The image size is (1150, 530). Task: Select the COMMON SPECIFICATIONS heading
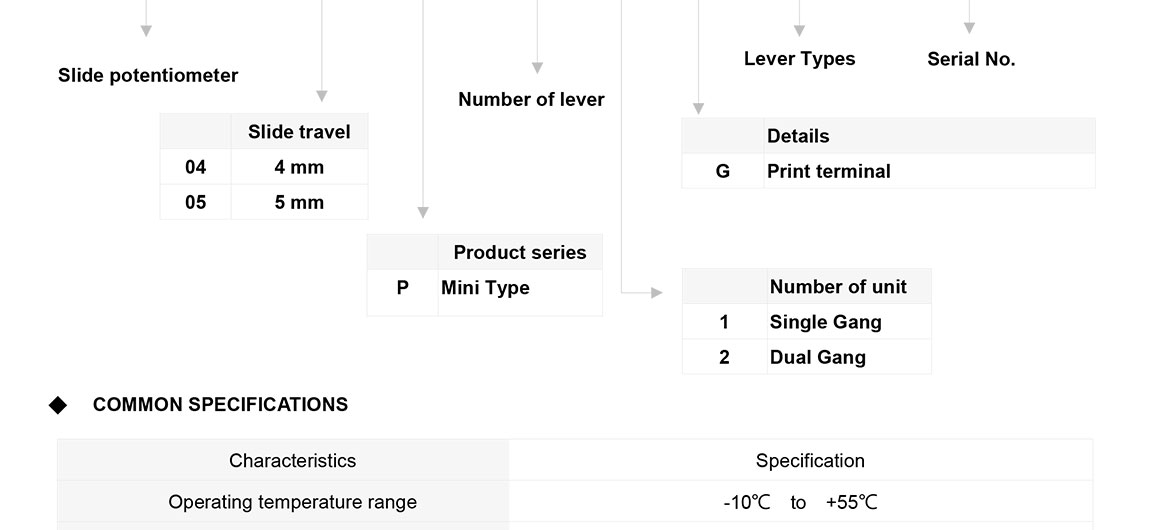[220, 405]
